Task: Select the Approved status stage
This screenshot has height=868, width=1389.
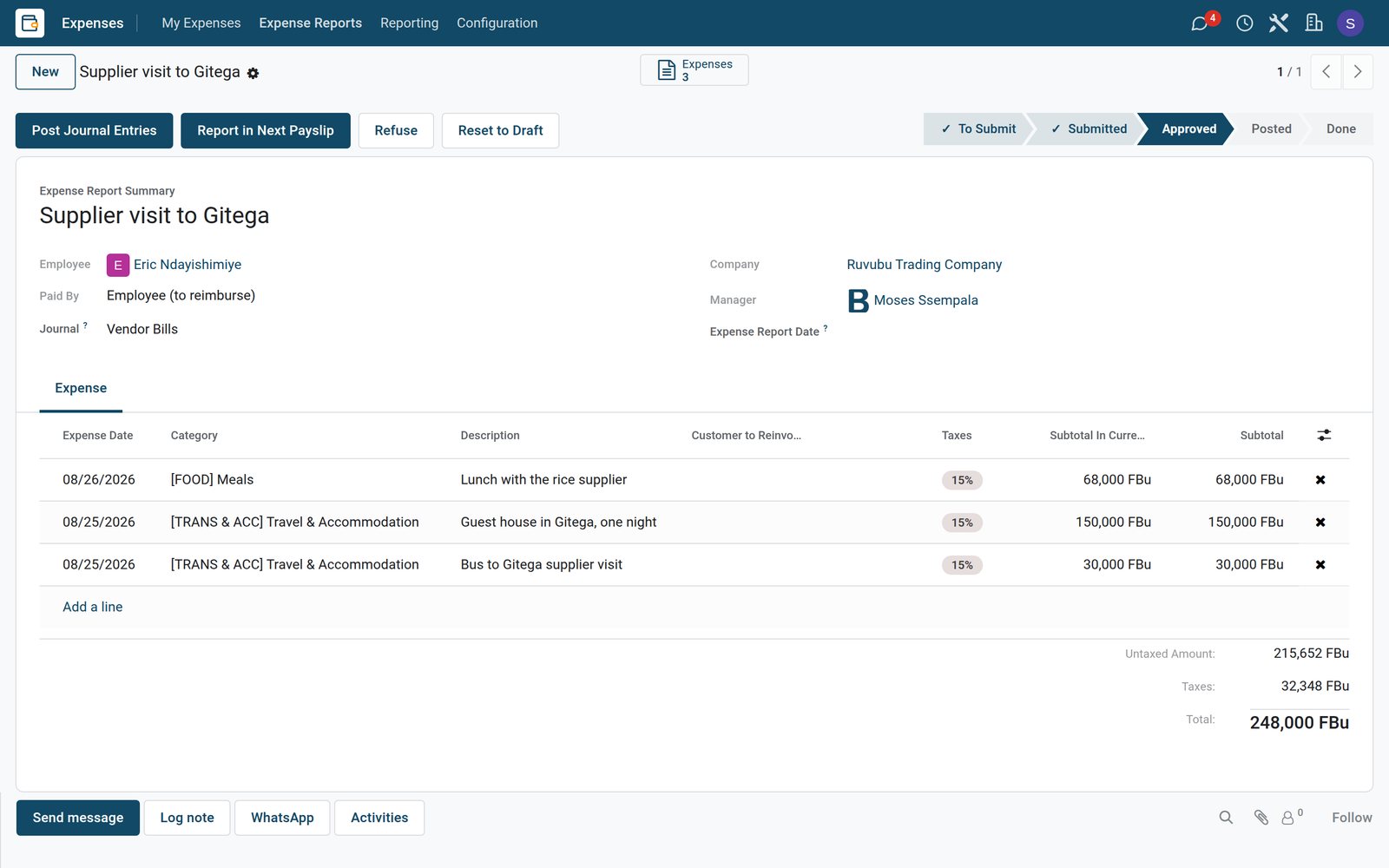Action: 1188,128
